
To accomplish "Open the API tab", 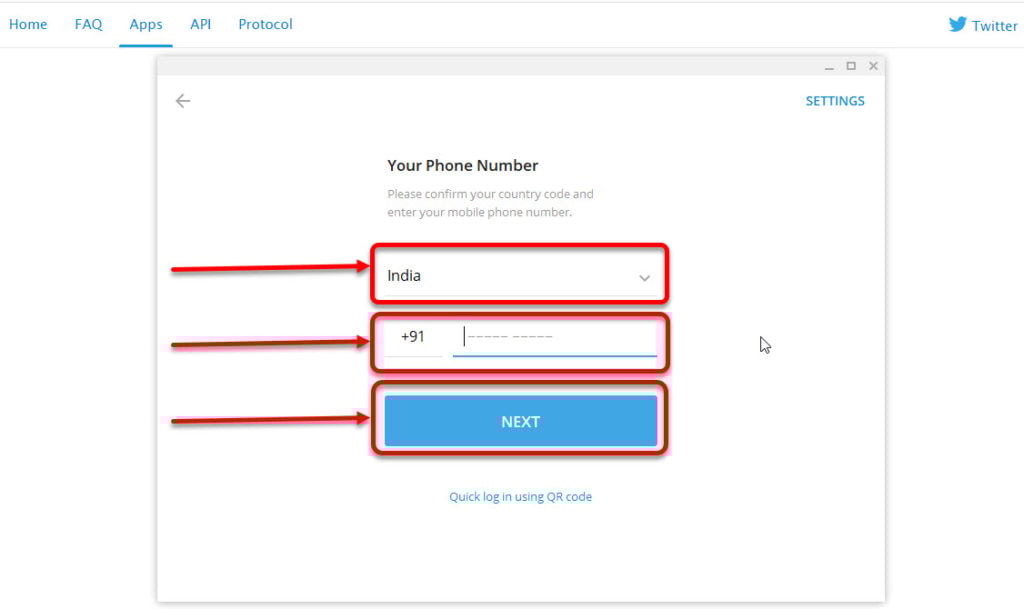I will pos(200,24).
